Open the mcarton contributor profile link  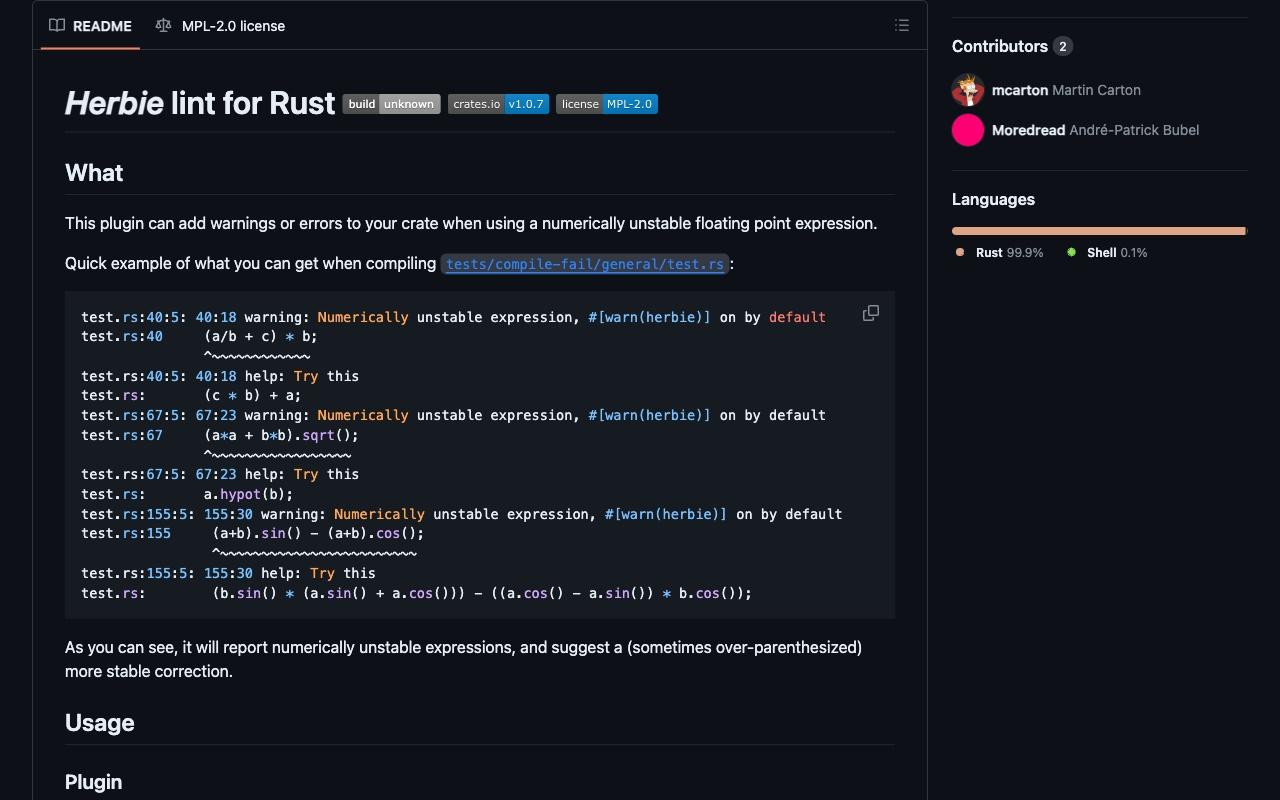click(1020, 90)
